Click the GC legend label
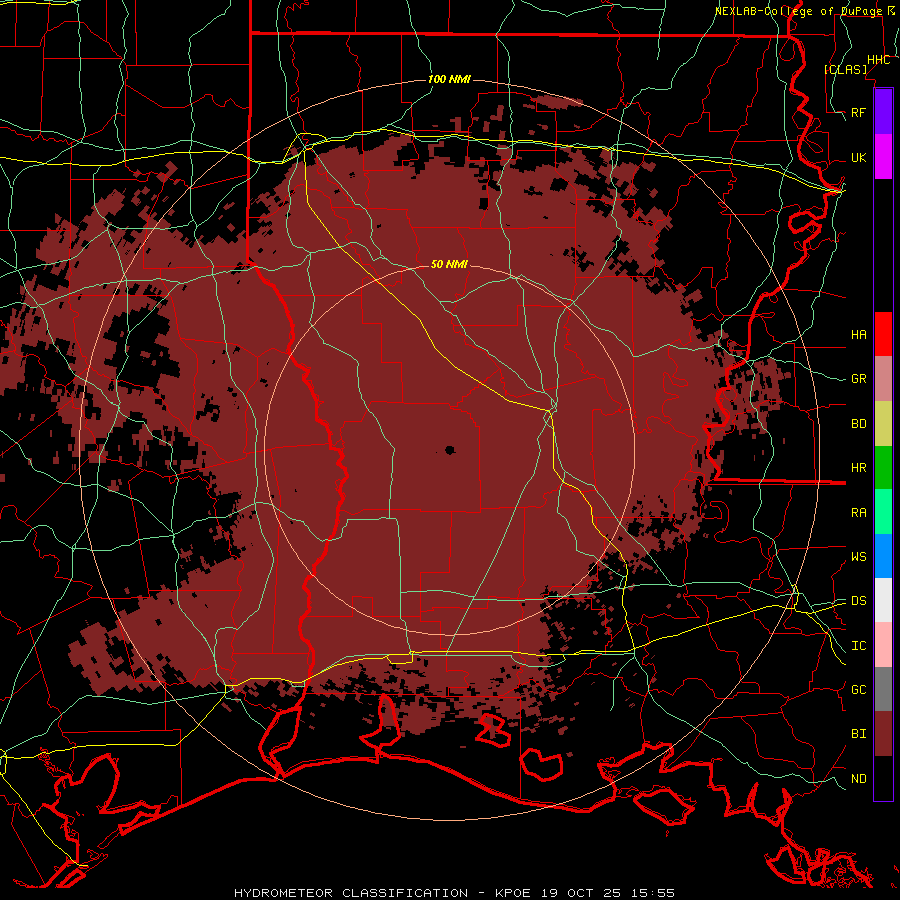This screenshot has width=900, height=900. click(858, 690)
